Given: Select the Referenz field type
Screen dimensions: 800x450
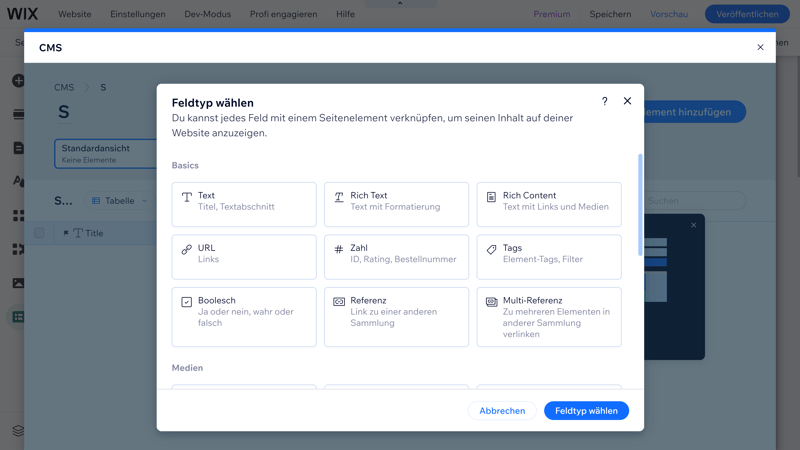Looking at the screenshot, I should pyautogui.click(x=396, y=316).
